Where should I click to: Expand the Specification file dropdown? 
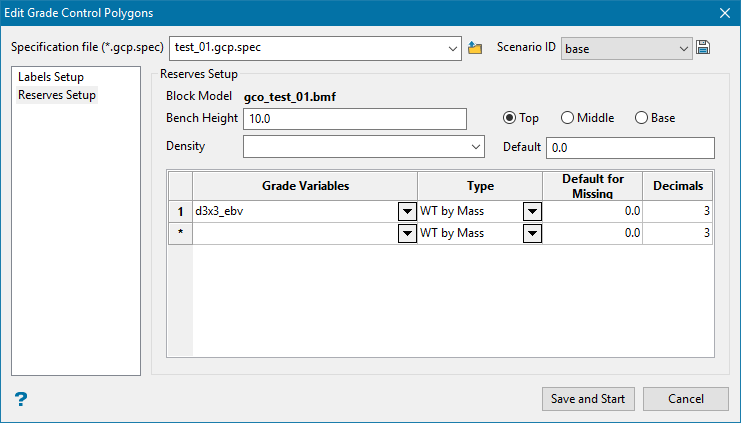[451, 47]
